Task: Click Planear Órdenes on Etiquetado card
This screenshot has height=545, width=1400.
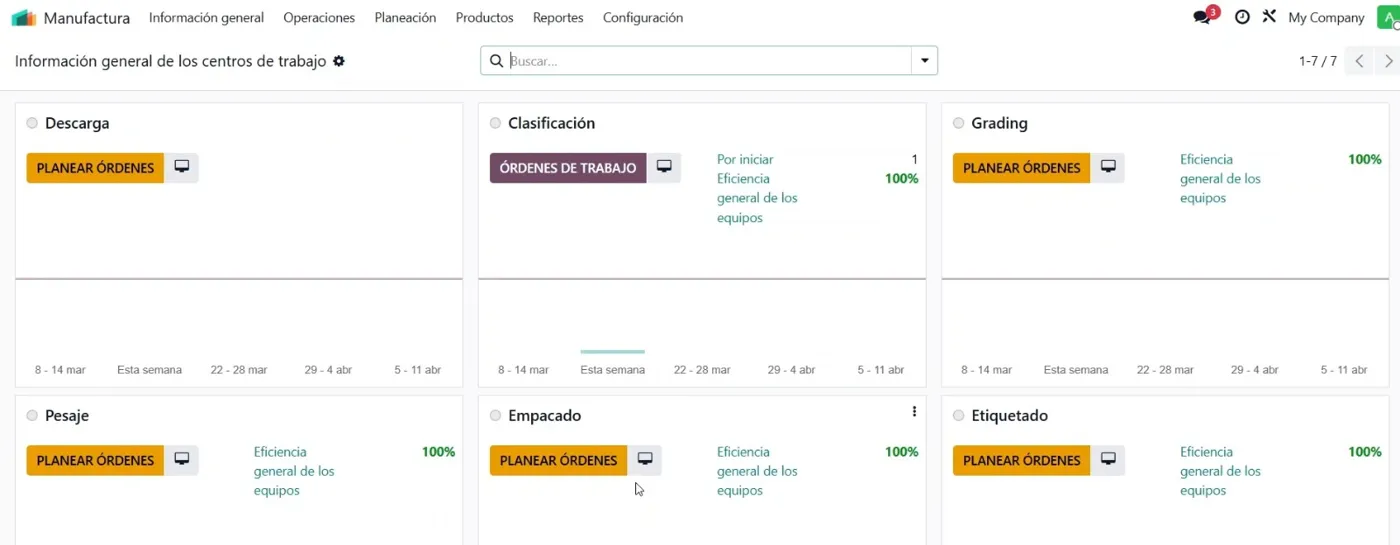Action: [1021, 460]
